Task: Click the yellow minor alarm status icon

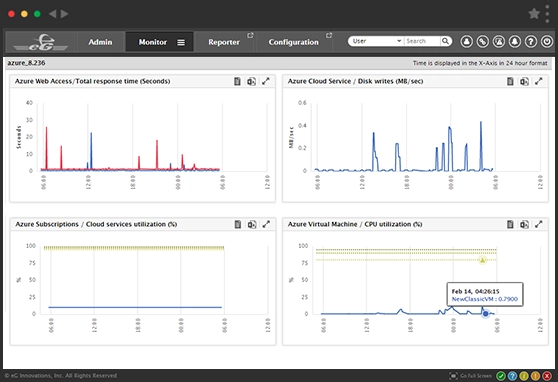Action: point(524,376)
